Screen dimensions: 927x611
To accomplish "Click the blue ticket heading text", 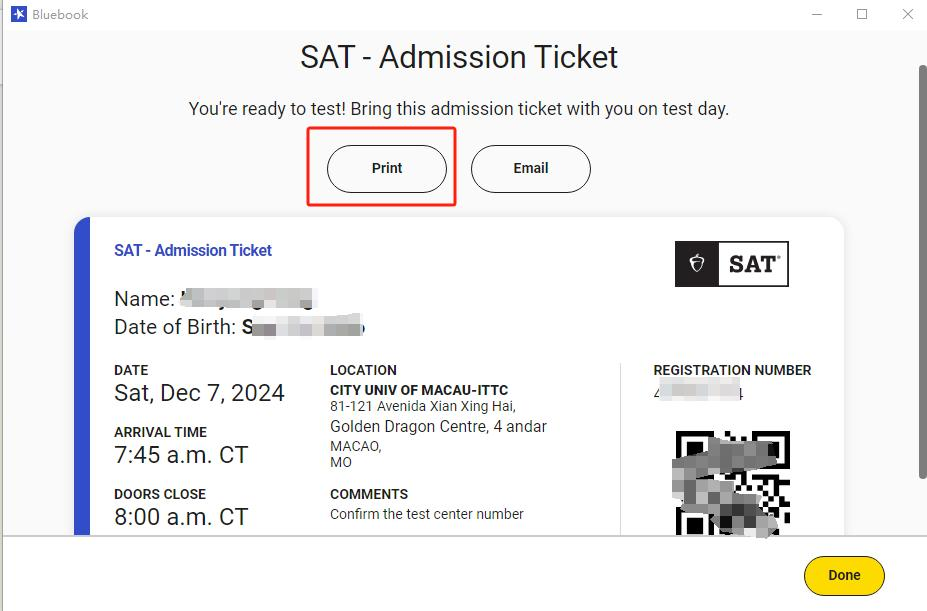I will (x=193, y=250).
